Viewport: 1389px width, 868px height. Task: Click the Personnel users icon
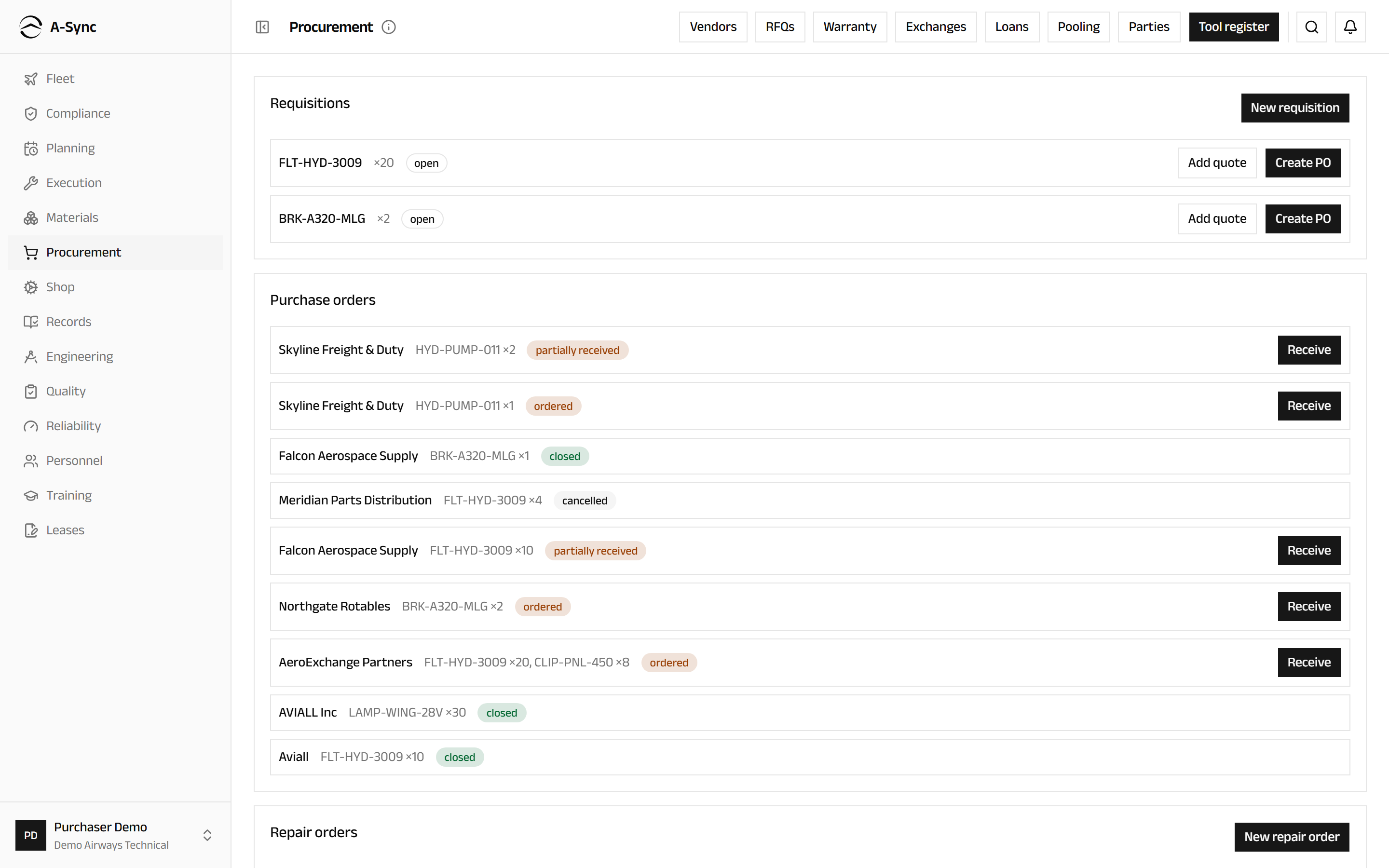pos(31,461)
